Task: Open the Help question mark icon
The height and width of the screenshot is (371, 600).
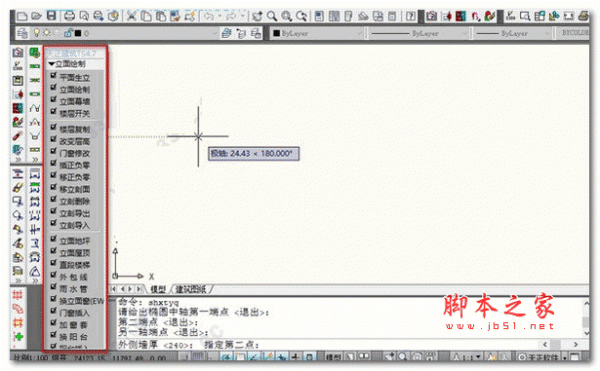Action: pos(411,16)
